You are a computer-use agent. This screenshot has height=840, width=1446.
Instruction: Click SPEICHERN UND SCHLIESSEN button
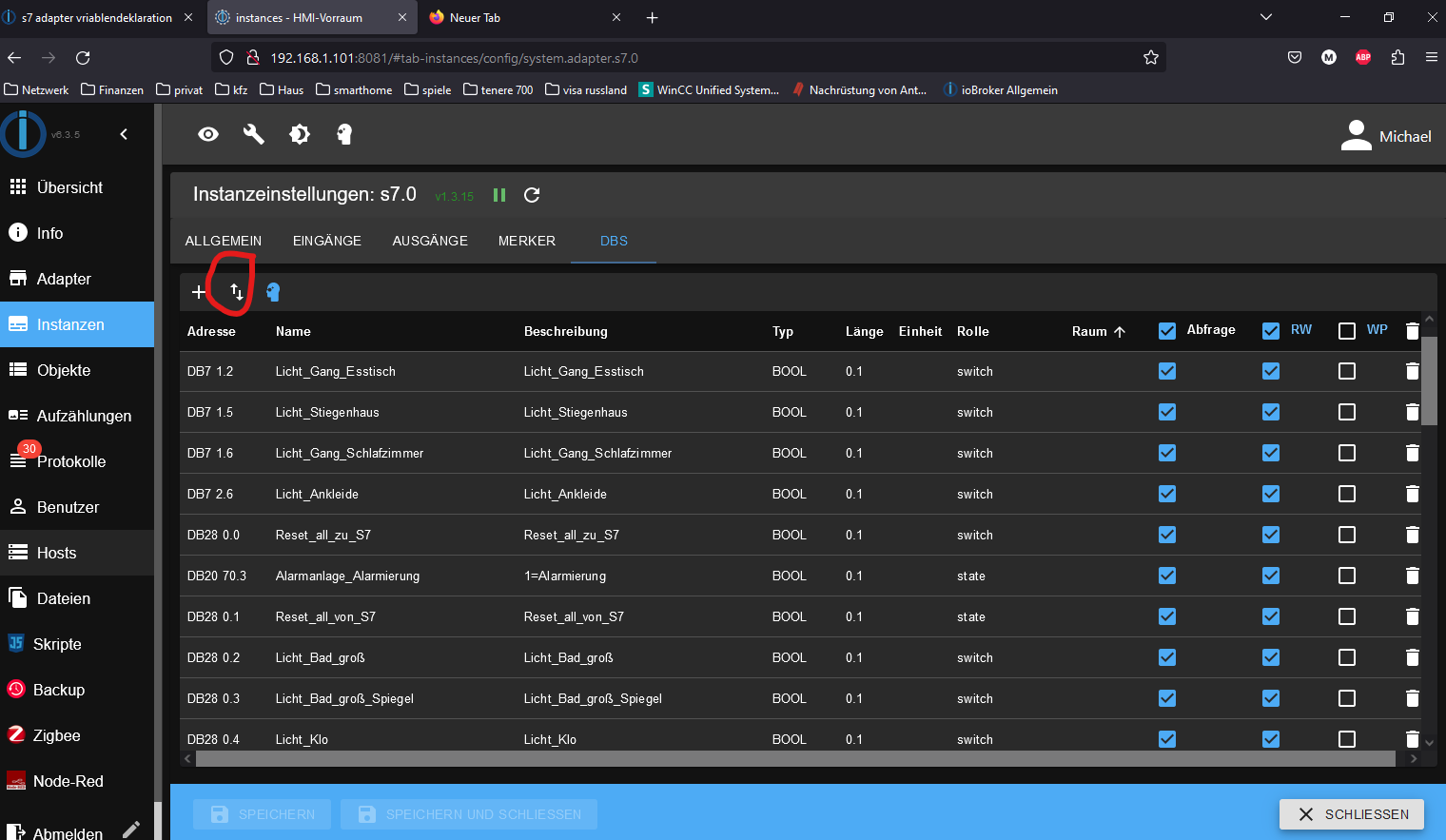[x=469, y=814]
